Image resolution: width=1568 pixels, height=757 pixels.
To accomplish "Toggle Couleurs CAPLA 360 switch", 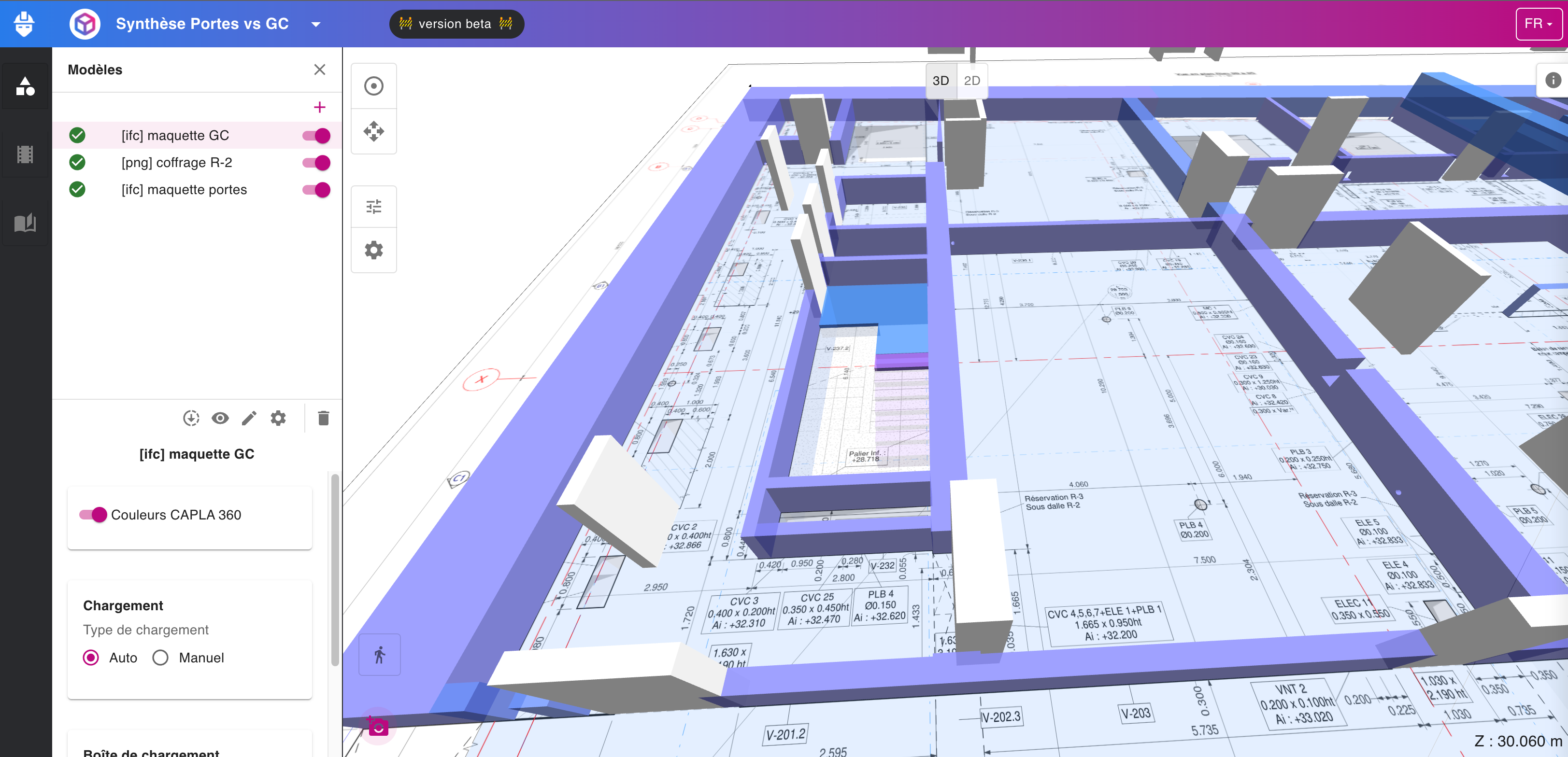I will pyautogui.click(x=93, y=515).
